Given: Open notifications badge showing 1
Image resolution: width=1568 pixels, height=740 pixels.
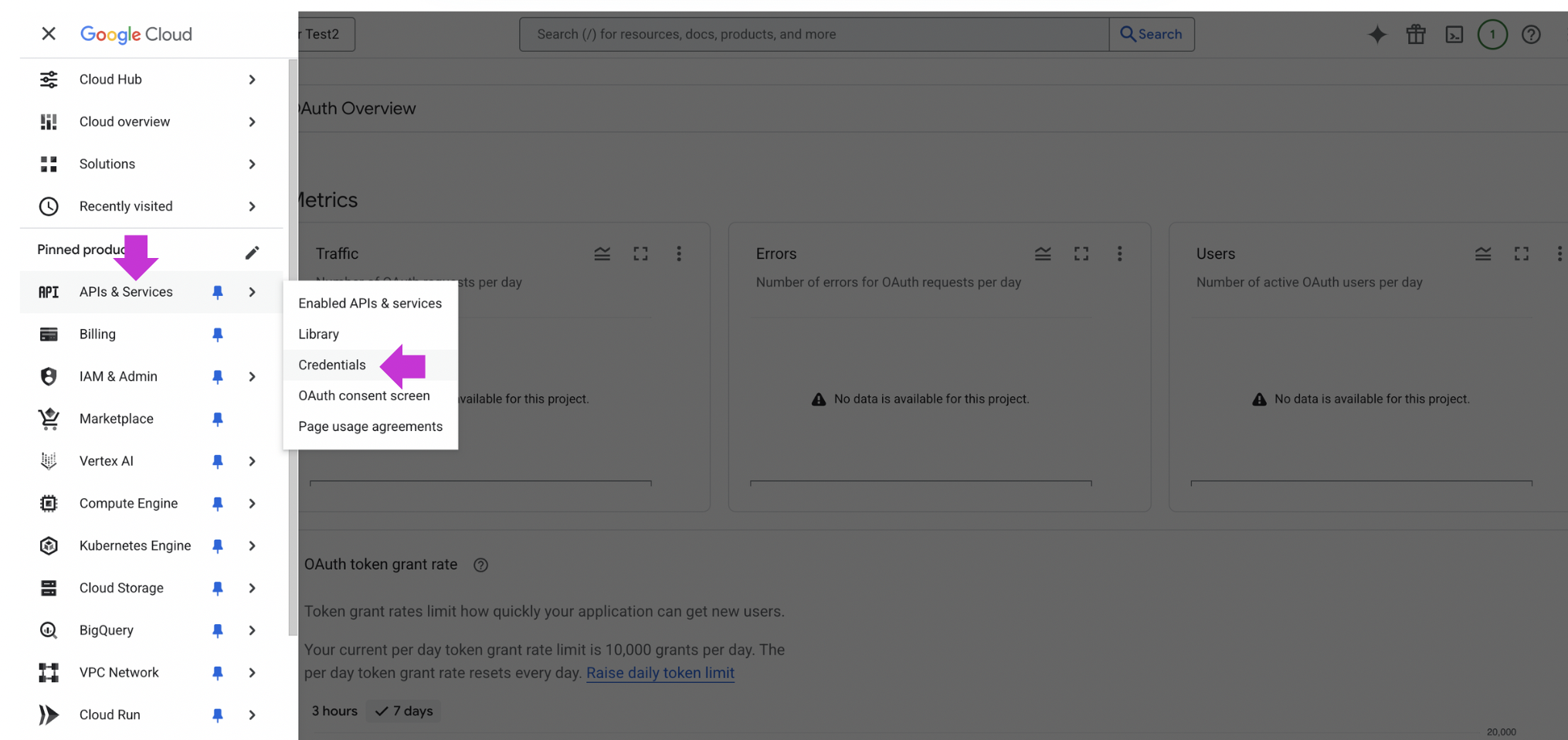Looking at the screenshot, I should tap(1492, 34).
